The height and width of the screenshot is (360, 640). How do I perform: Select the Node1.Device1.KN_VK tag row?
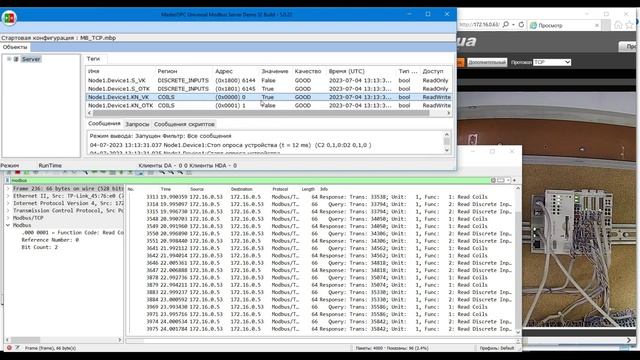tap(269, 97)
